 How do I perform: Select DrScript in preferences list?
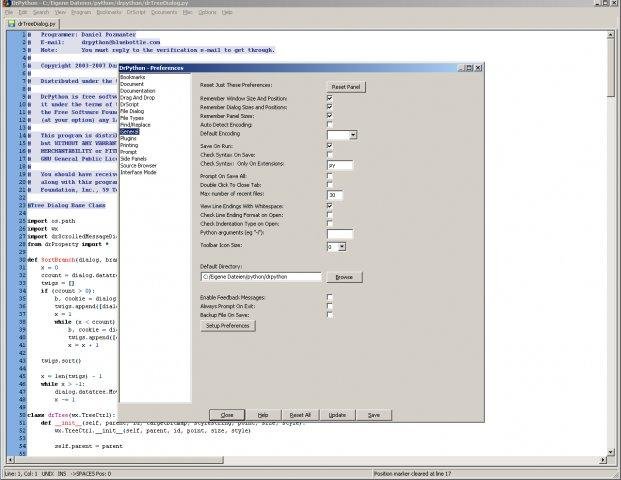(130, 104)
